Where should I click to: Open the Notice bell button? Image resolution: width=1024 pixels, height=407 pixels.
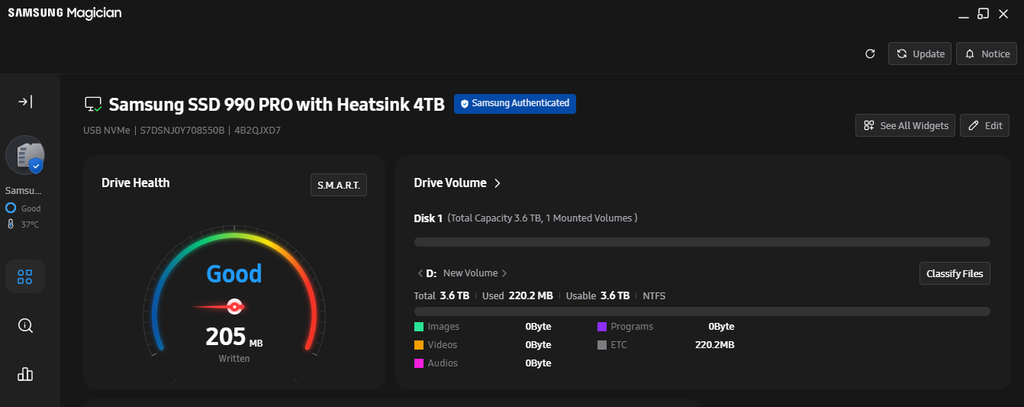pyautogui.click(x=987, y=54)
